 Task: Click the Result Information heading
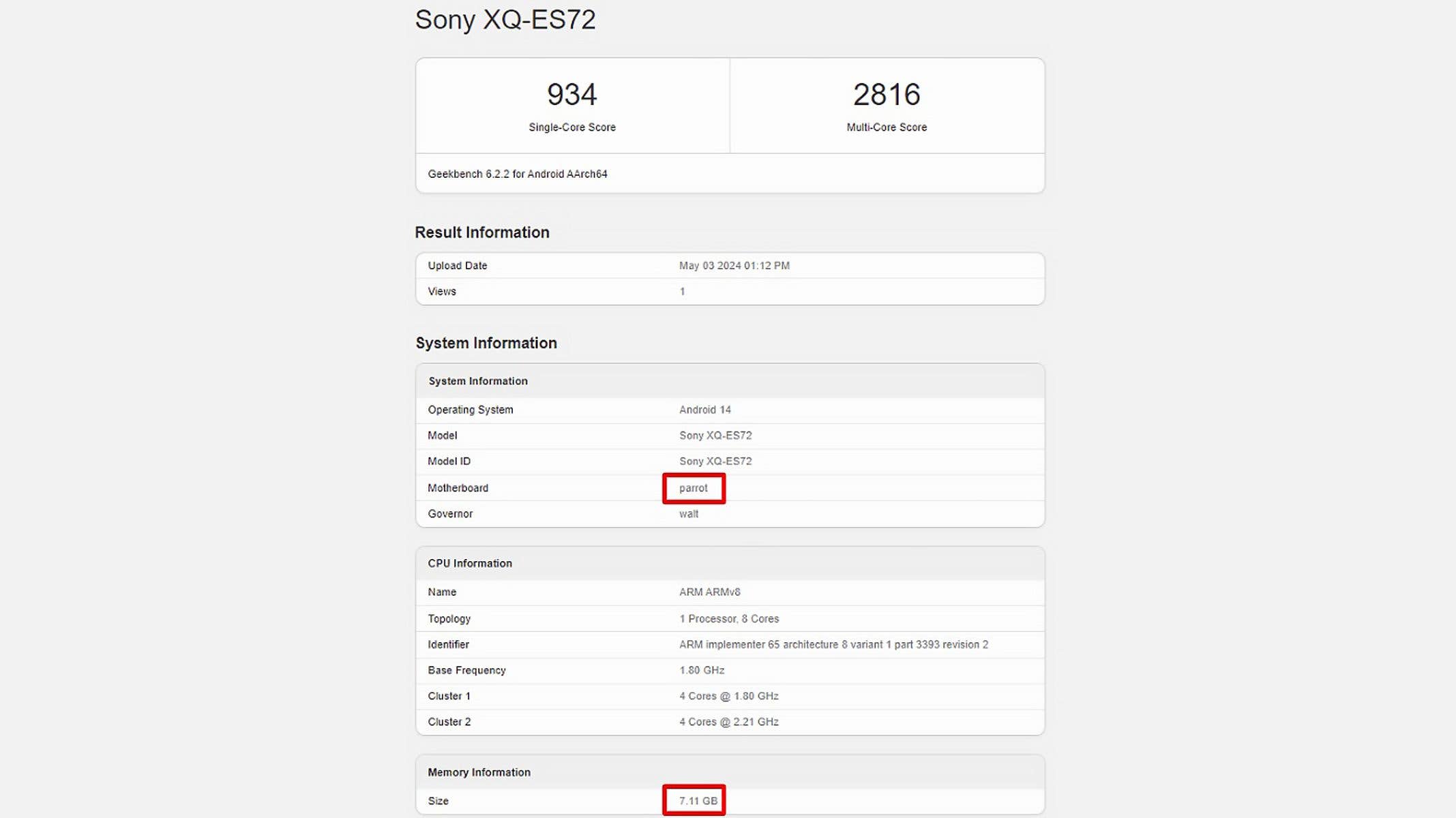pyautogui.click(x=481, y=232)
